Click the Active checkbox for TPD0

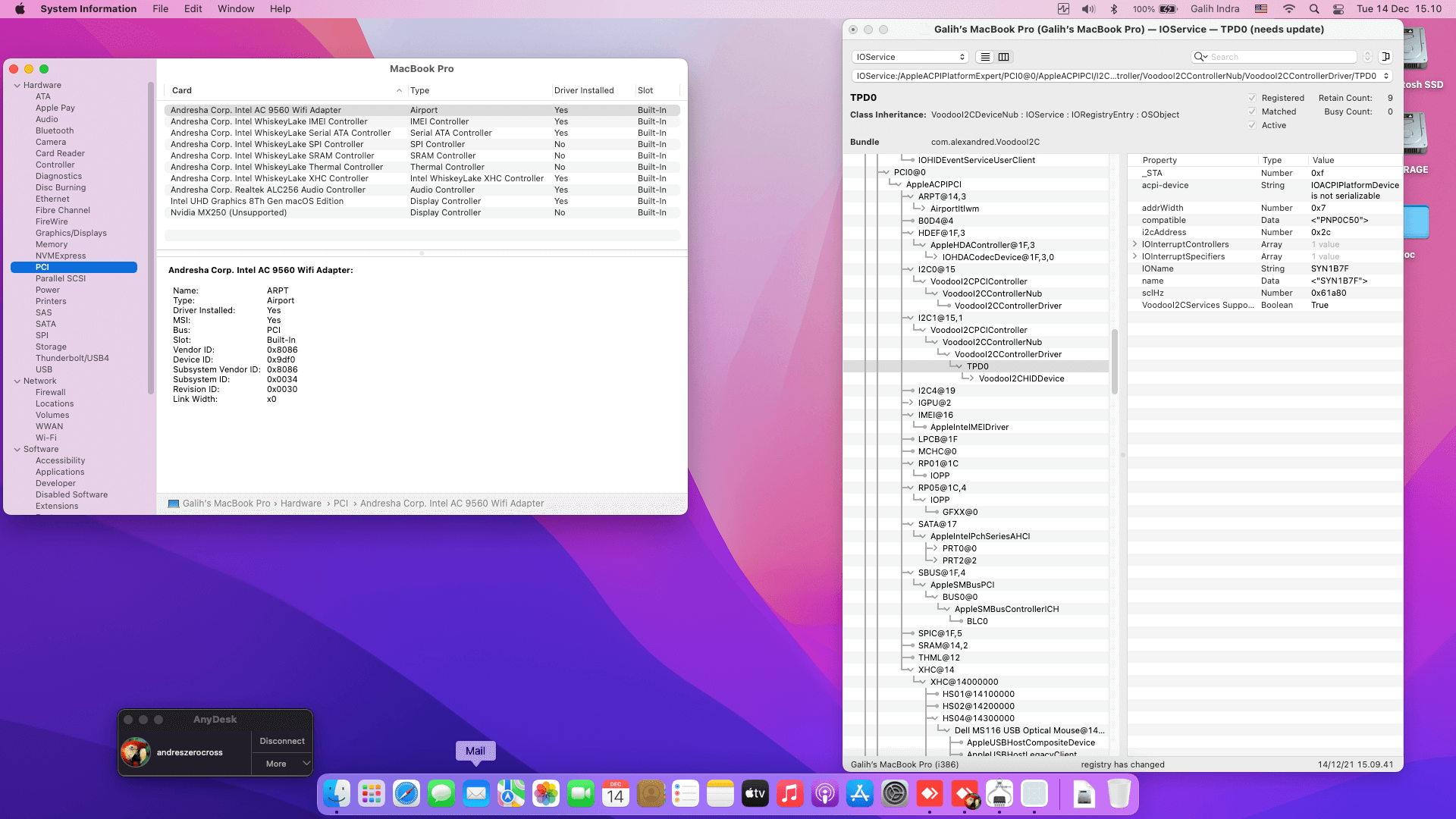coord(1253,125)
